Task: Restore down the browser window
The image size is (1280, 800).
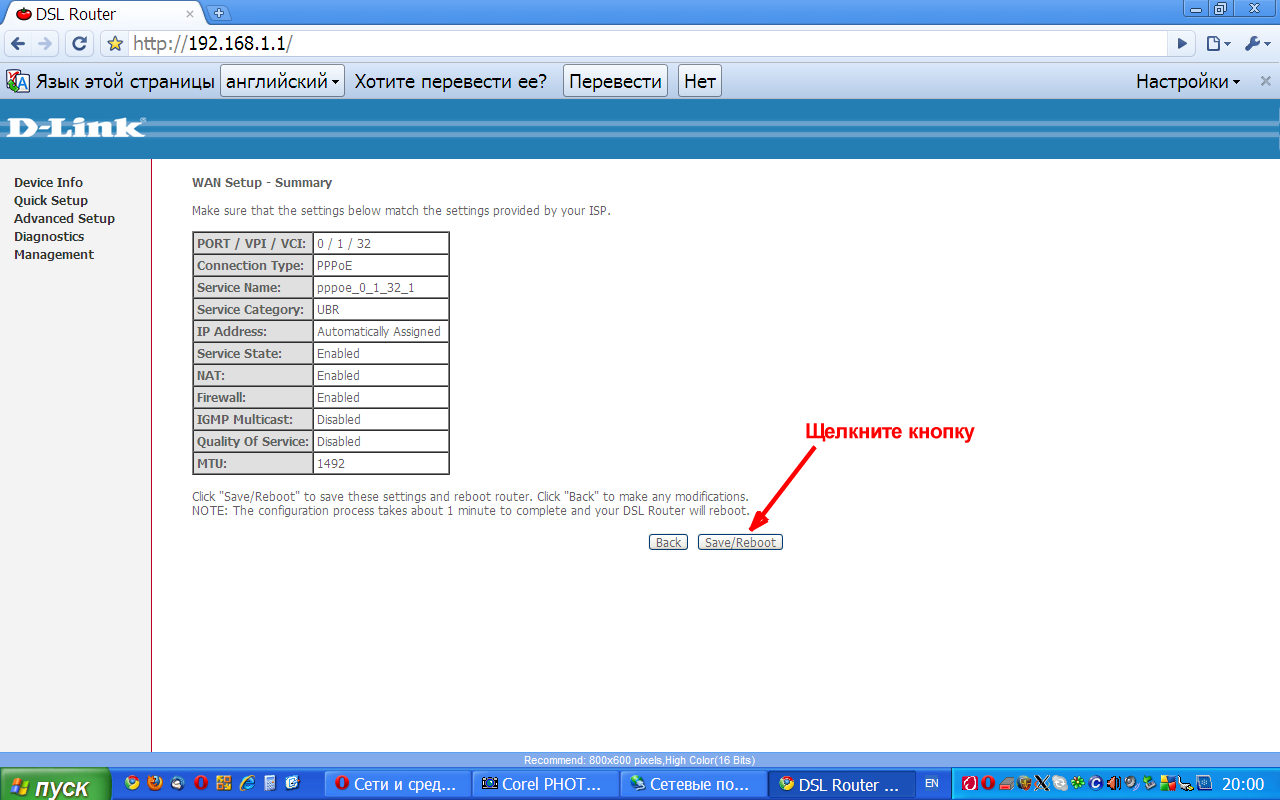Action: (x=1220, y=9)
